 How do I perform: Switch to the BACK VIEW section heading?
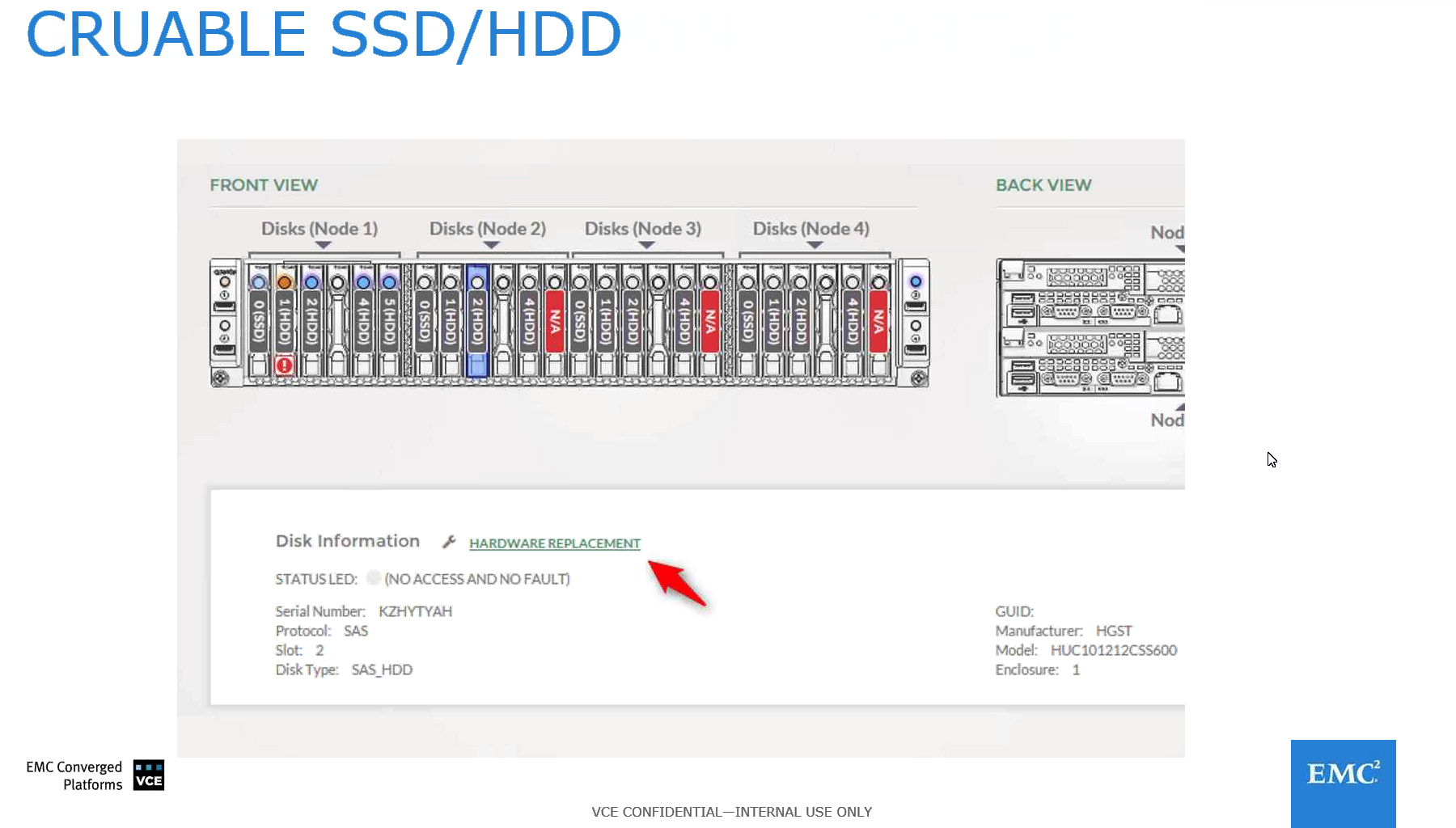click(1043, 185)
